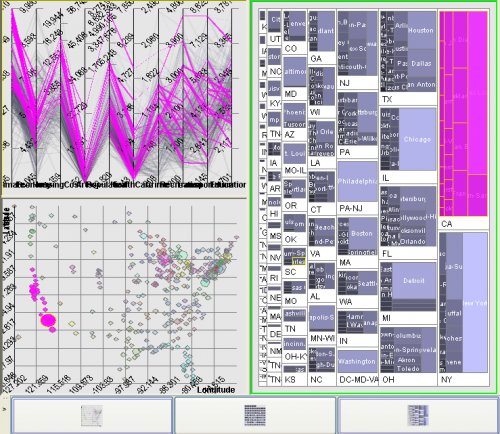Image resolution: width=500 pixels, height=434 pixels.
Task: Select the Toledo cell in the treemap
Action: pos(408,369)
